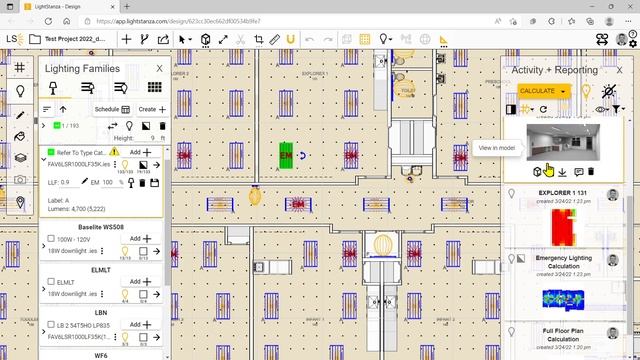Switch to the grid array tab
Viewport: 640px width, 360px height.
click(x=154, y=87)
